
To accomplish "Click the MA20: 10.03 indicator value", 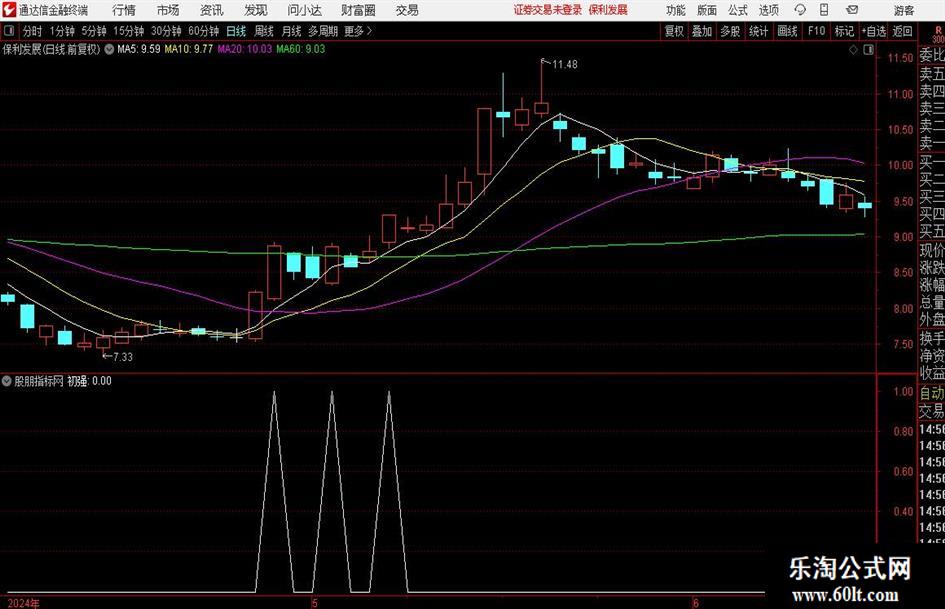I will [x=245, y=49].
